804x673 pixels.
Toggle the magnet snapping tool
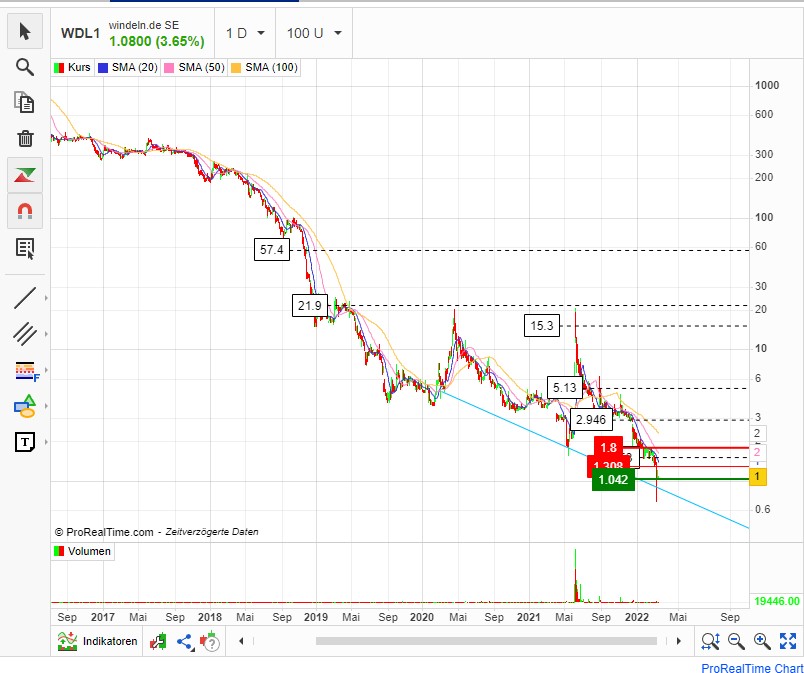(24, 211)
